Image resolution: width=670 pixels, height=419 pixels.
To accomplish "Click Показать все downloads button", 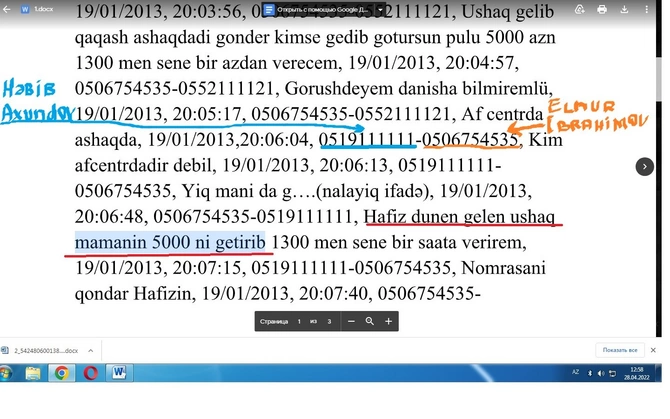I will (x=620, y=350).
